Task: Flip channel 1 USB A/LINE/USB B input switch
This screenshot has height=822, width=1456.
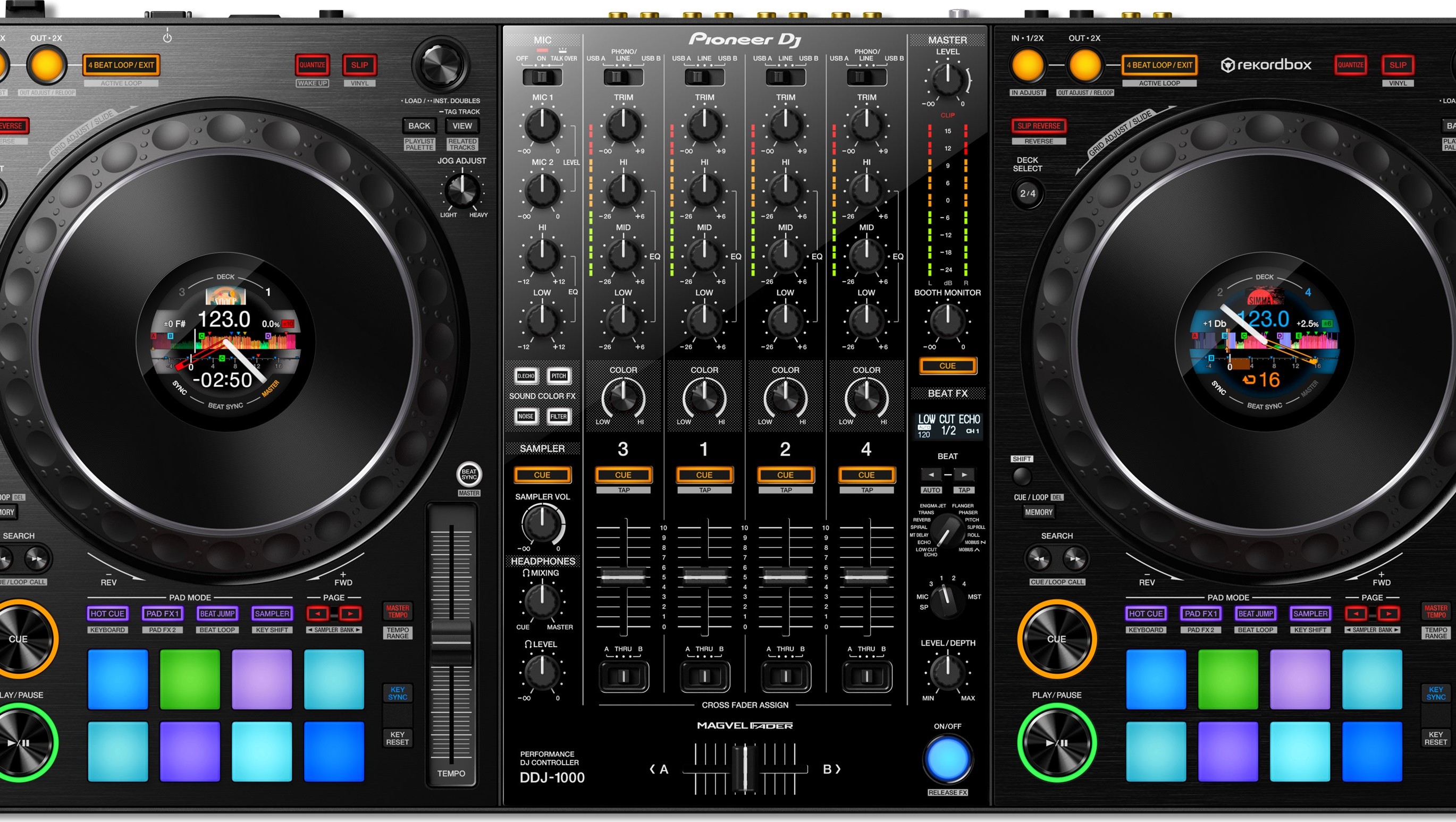Action: pos(704,77)
